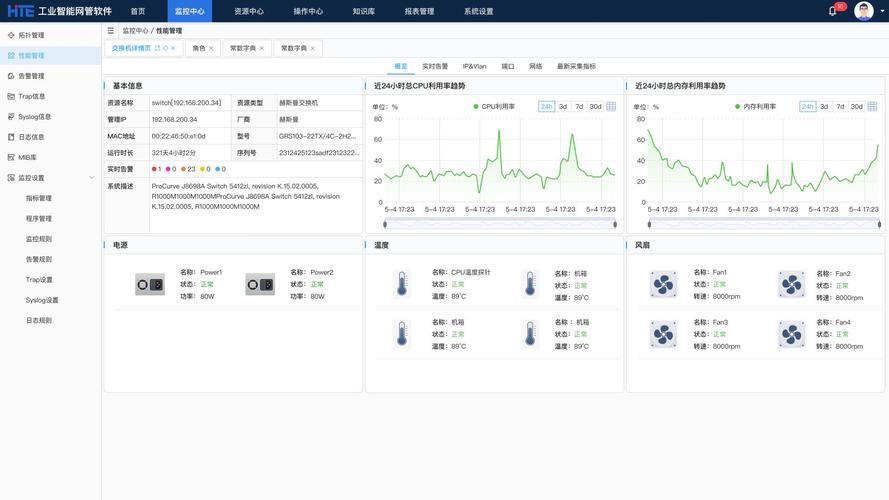Switch to 实时告警 sub-tab

coord(435,66)
